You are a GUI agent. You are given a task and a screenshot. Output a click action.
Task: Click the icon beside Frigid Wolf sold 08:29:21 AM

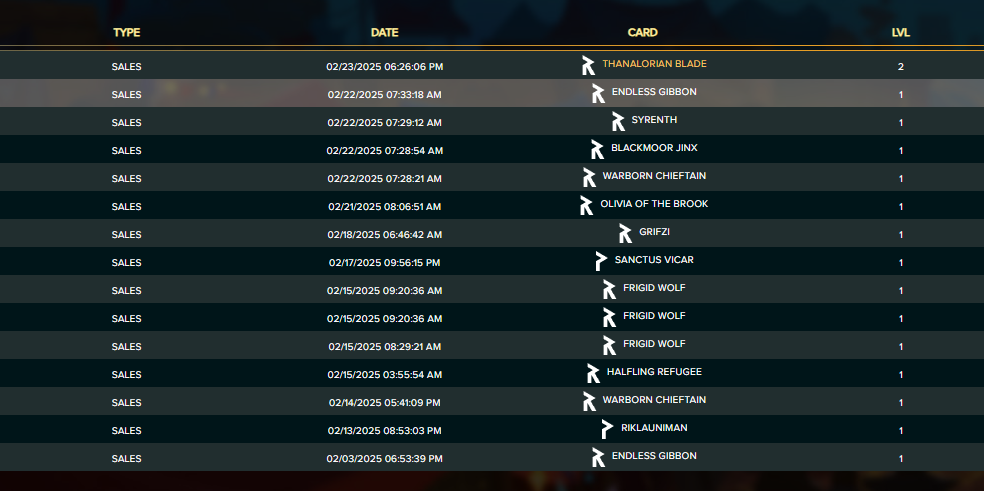pyautogui.click(x=609, y=346)
